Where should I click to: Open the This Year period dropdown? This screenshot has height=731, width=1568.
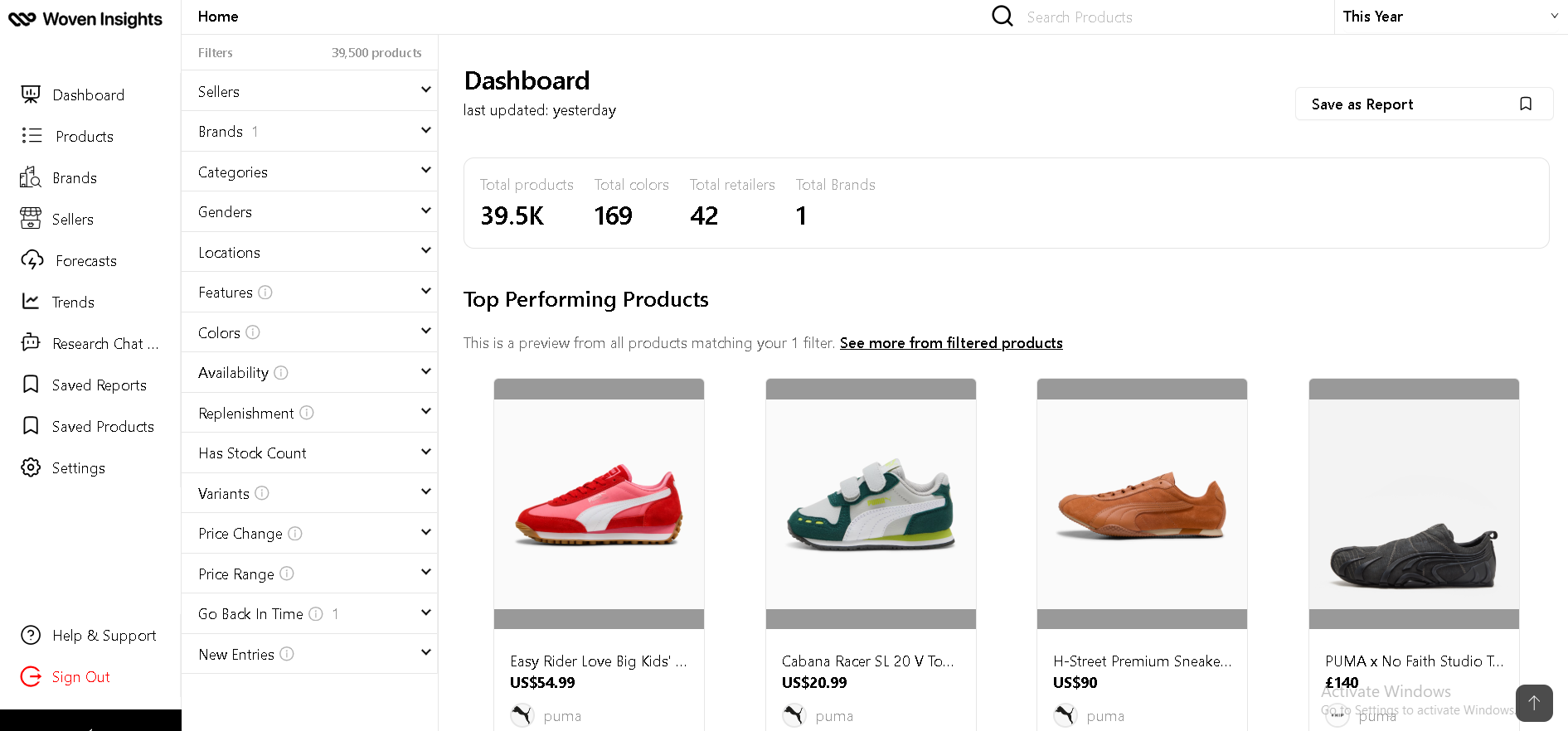[1449, 17]
